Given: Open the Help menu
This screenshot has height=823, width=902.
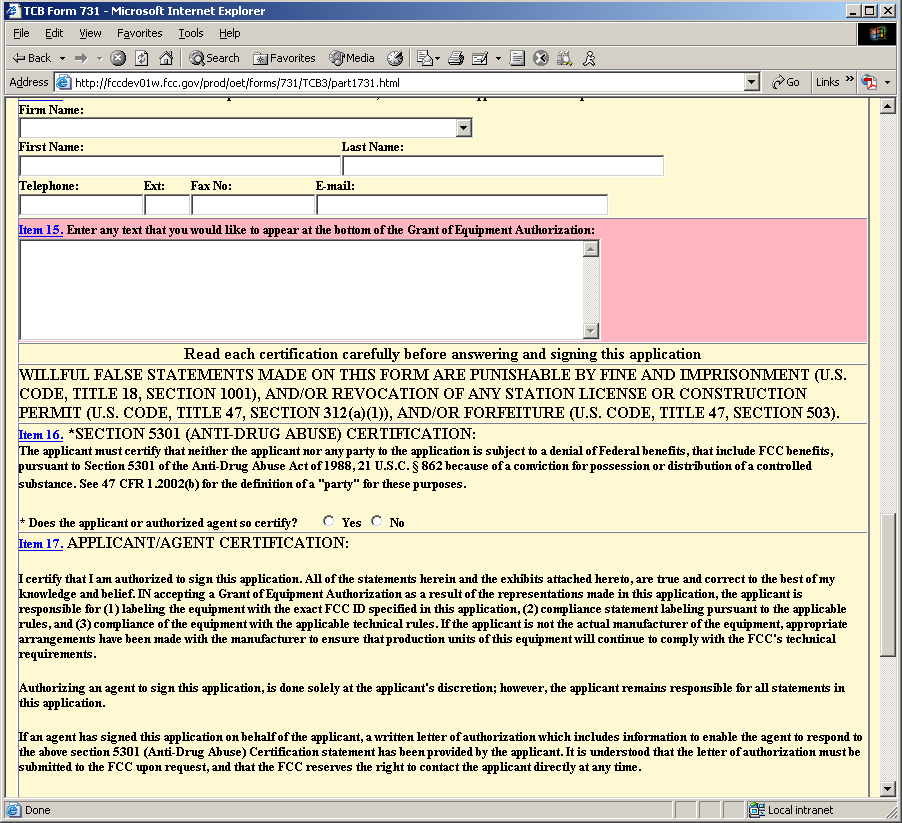Looking at the screenshot, I should coord(230,33).
